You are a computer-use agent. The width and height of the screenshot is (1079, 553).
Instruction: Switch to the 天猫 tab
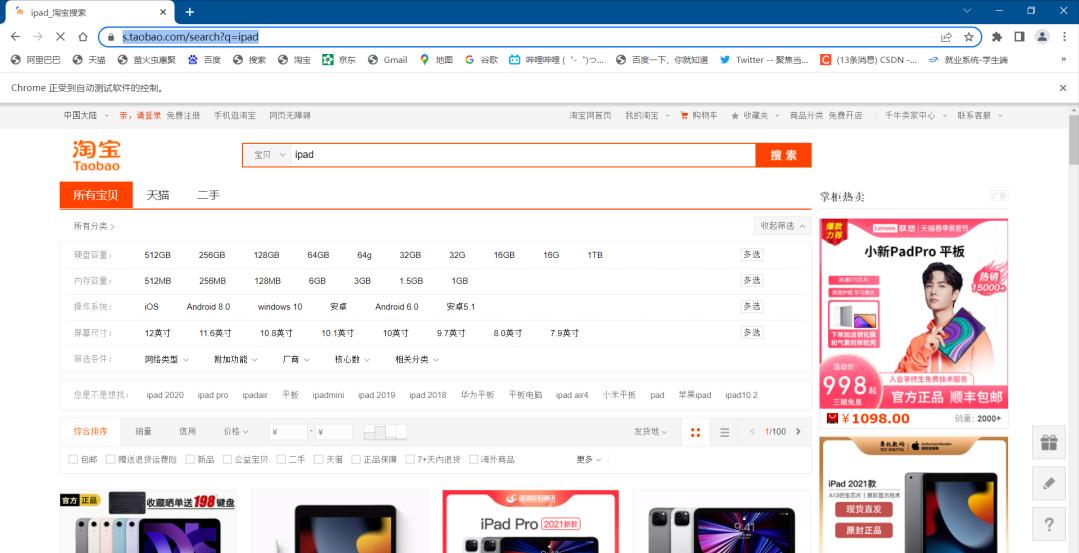pyautogui.click(x=158, y=195)
